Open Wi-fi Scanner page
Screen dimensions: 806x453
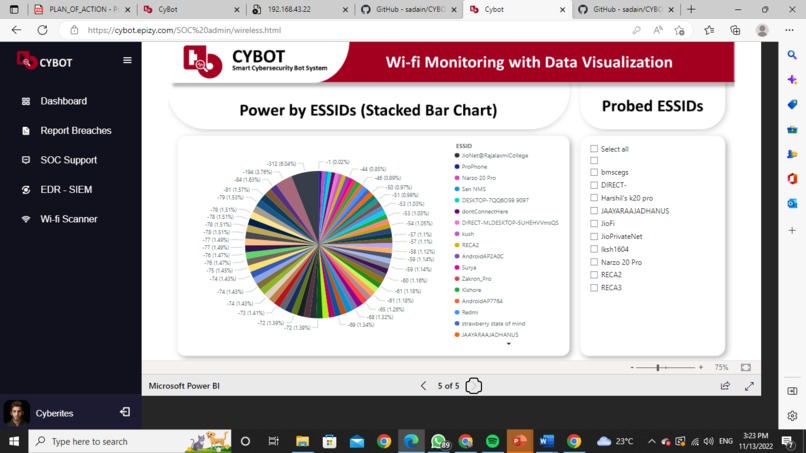pyautogui.click(x=59, y=219)
